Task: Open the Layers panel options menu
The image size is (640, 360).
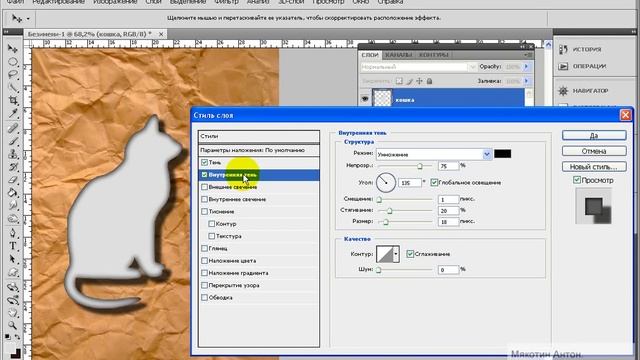Action: 528,55
